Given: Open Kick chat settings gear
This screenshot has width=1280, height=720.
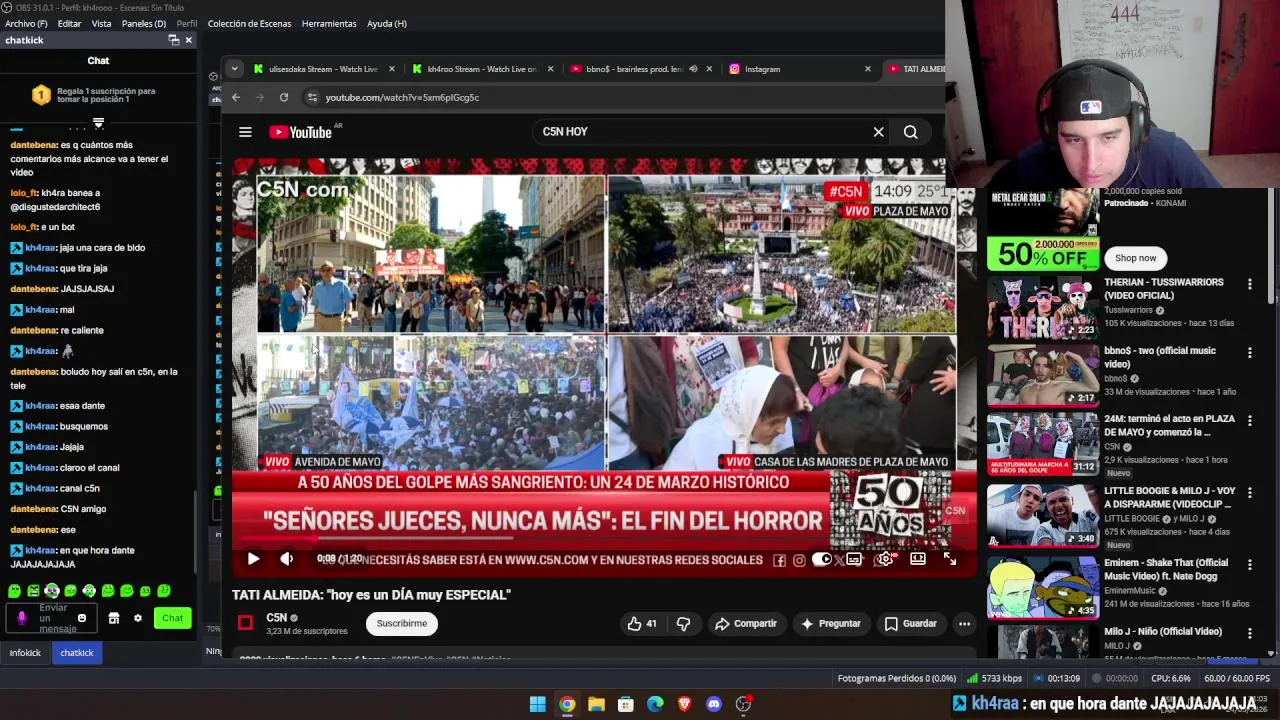Looking at the screenshot, I should coord(138,618).
